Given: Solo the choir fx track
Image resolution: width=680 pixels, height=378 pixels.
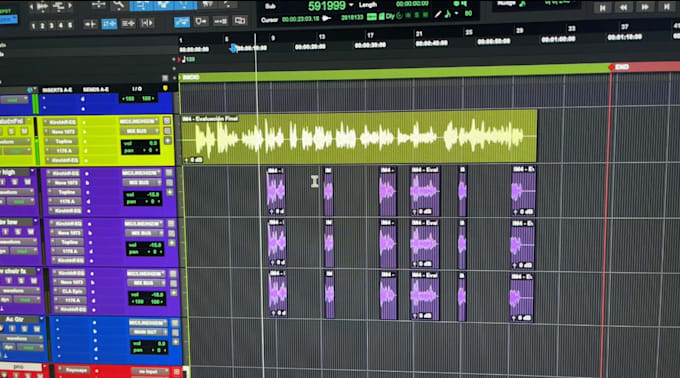Looking at the screenshot, I should (x=21, y=281).
